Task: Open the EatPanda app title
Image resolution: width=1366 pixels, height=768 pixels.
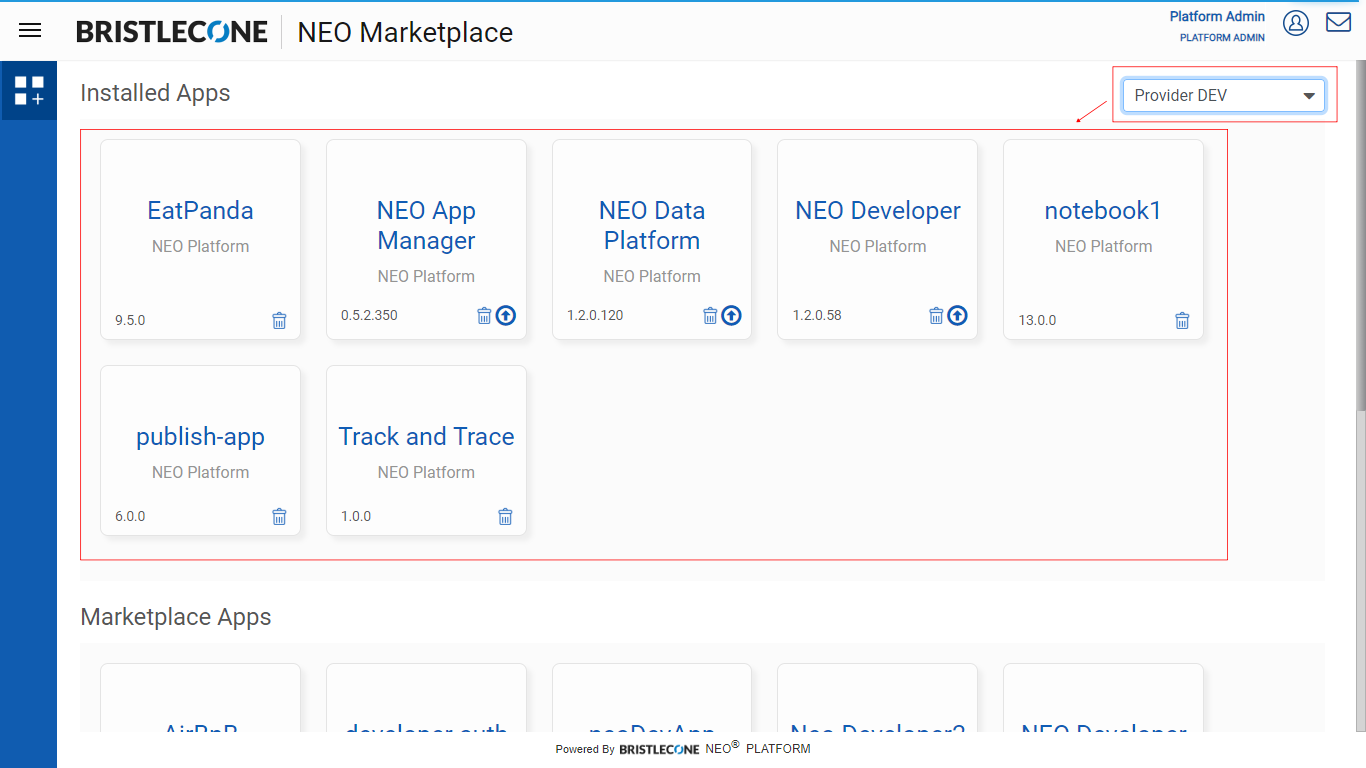Action: click(200, 210)
